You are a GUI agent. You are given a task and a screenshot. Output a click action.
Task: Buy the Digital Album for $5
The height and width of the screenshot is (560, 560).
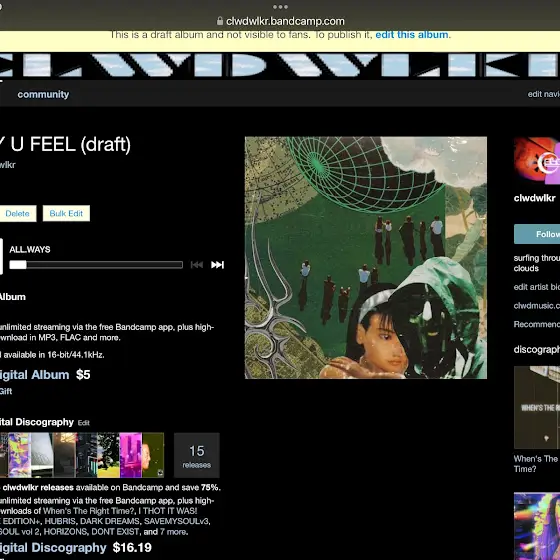[x=34, y=375]
